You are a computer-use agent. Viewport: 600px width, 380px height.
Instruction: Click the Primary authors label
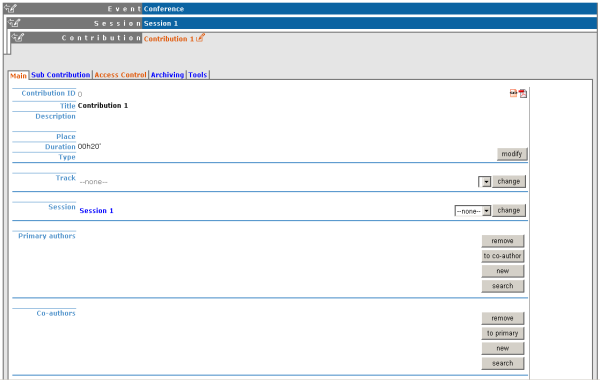click(47, 236)
